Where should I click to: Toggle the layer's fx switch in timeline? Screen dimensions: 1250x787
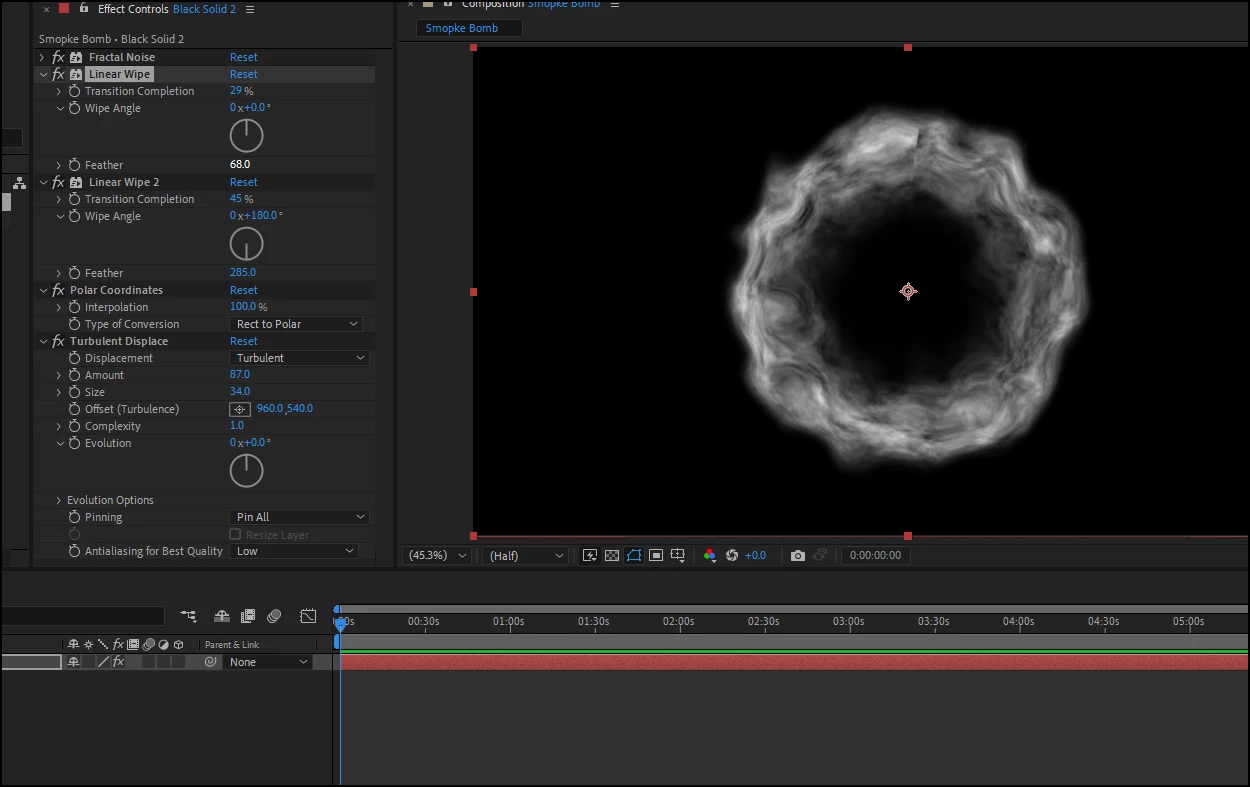tap(118, 662)
